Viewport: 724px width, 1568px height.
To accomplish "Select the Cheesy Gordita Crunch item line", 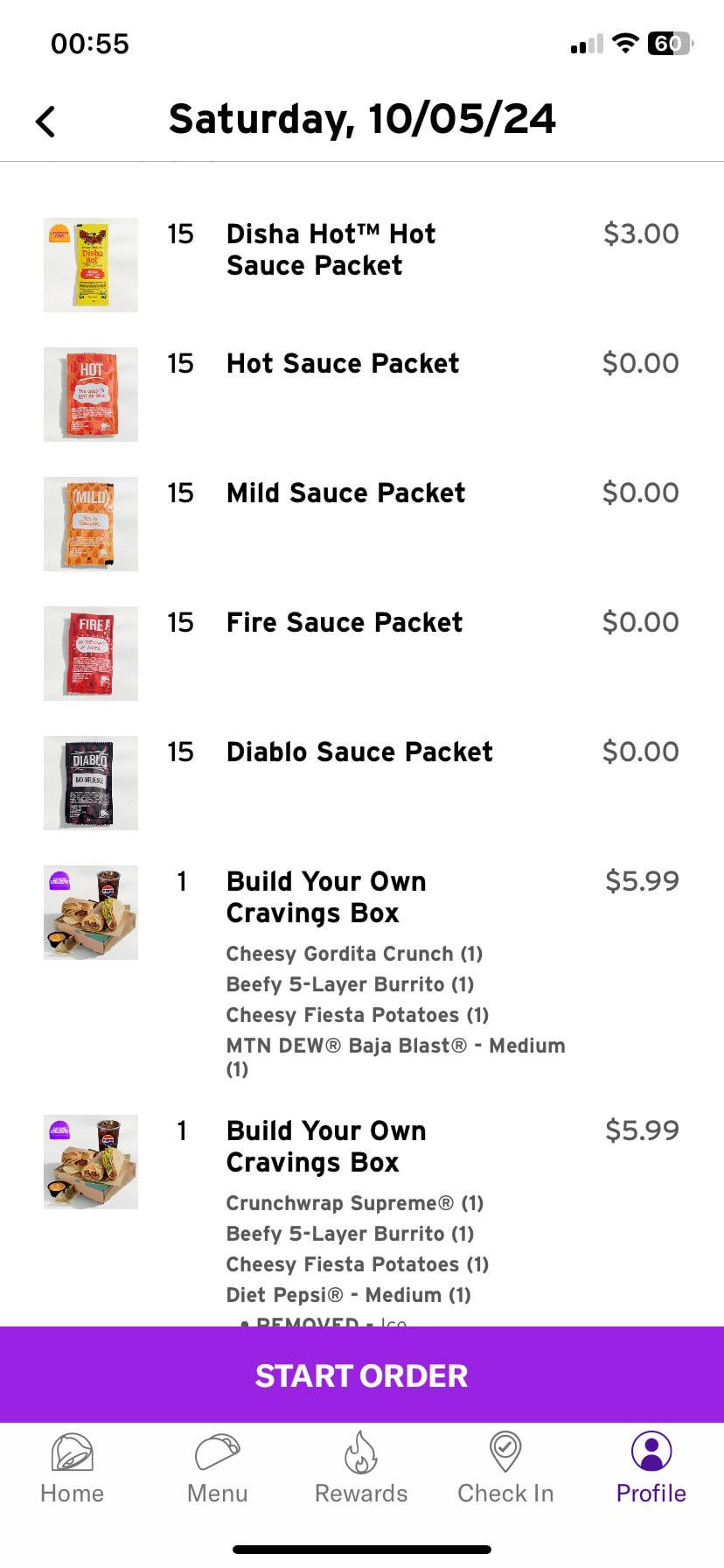I will click(x=354, y=954).
